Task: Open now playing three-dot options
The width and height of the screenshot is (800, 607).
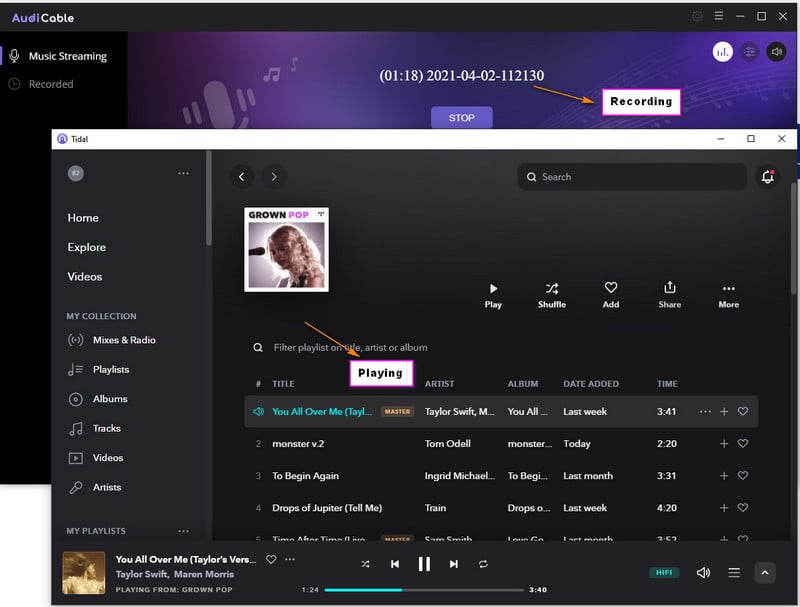Action: coord(290,559)
